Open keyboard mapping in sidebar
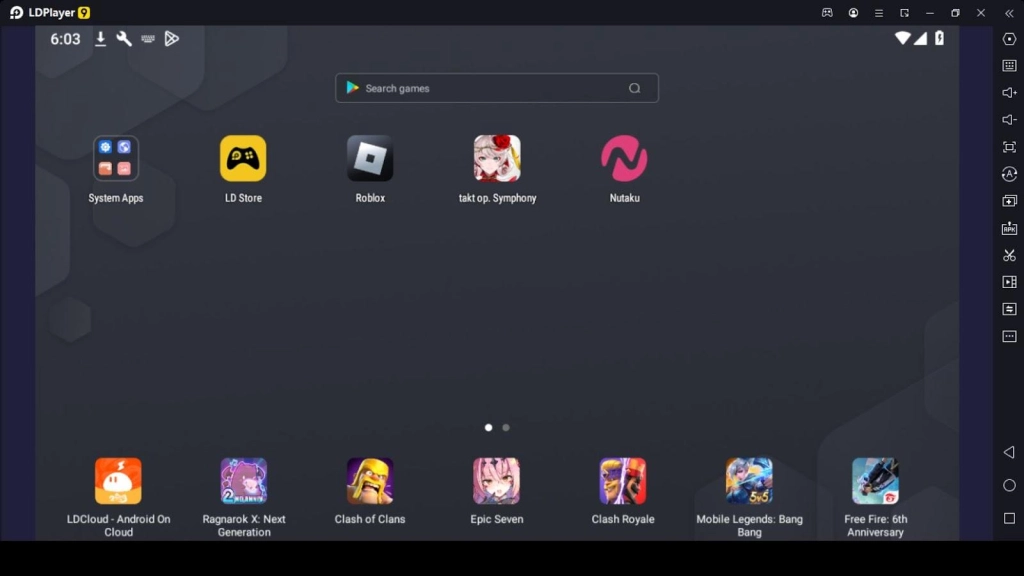The height and width of the screenshot is (576, 1024). tap(1009, 66)
